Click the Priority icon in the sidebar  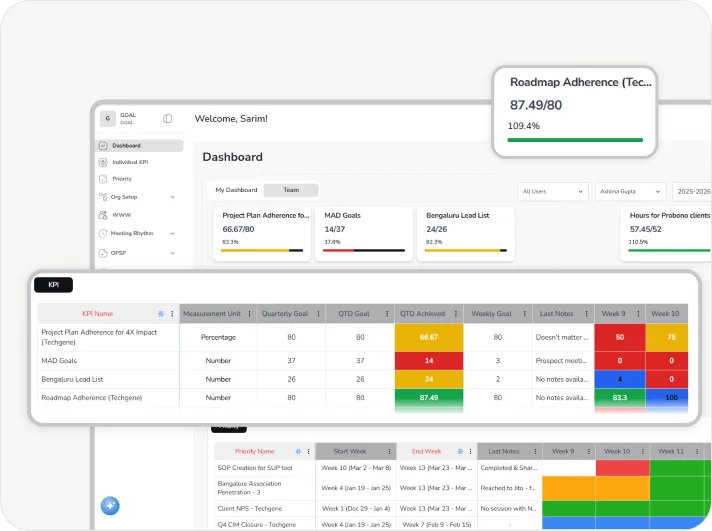pos(103,179)
